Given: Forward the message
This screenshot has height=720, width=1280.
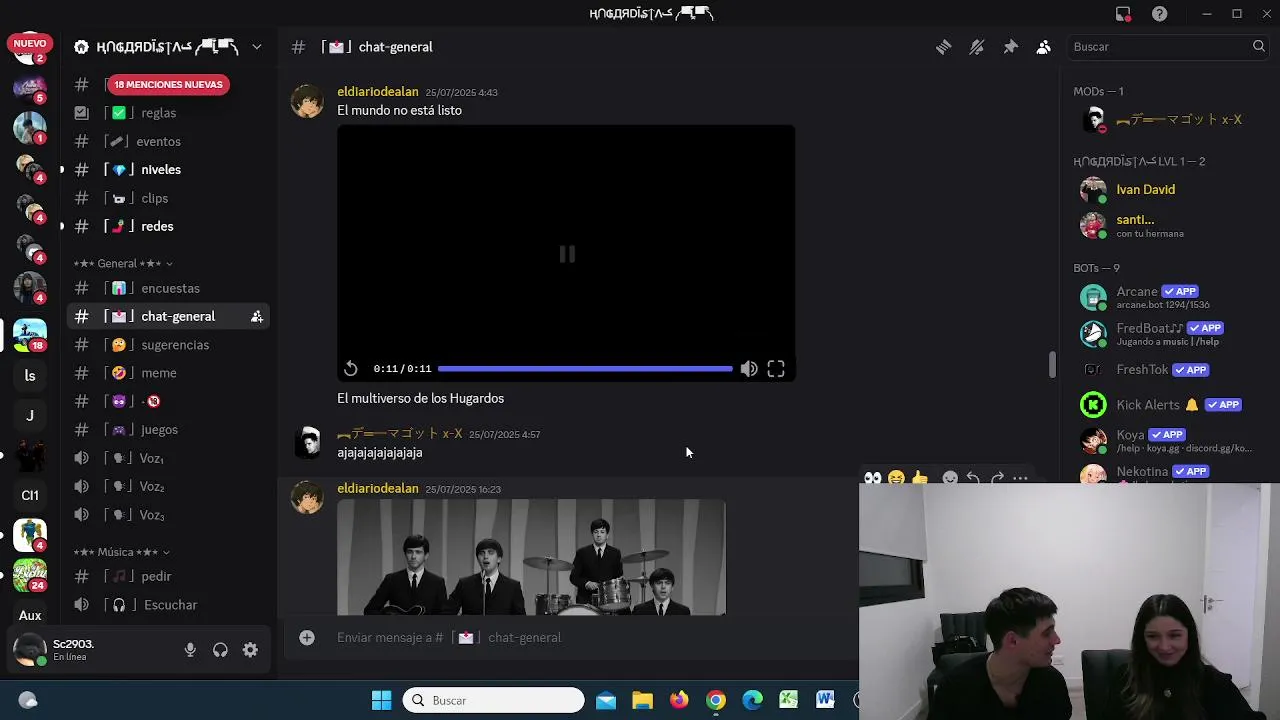Looking at the screenshot, I should click(997, 479).
